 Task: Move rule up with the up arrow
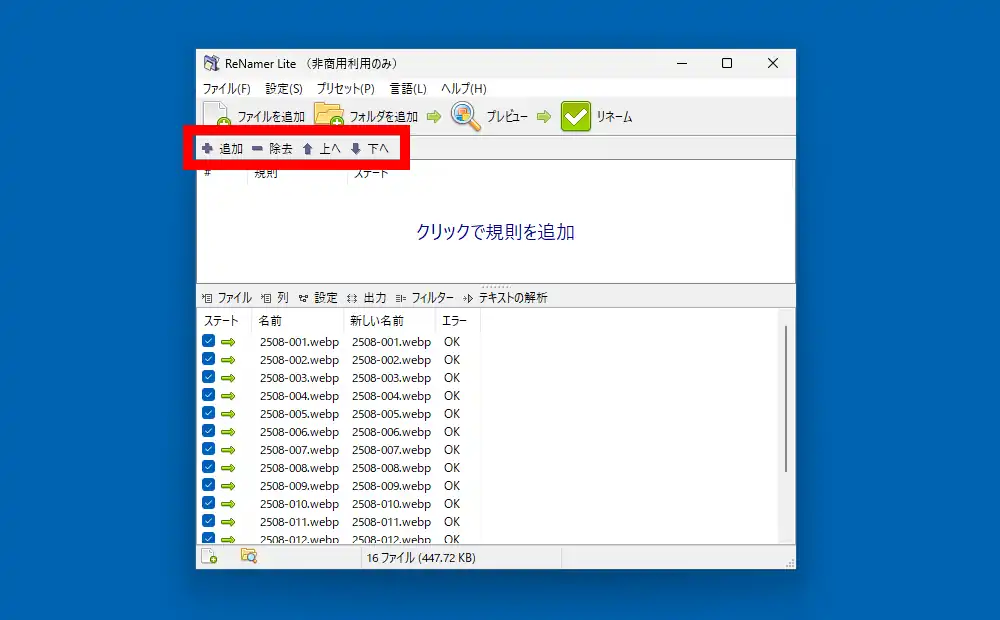click(x=308, y=149)
